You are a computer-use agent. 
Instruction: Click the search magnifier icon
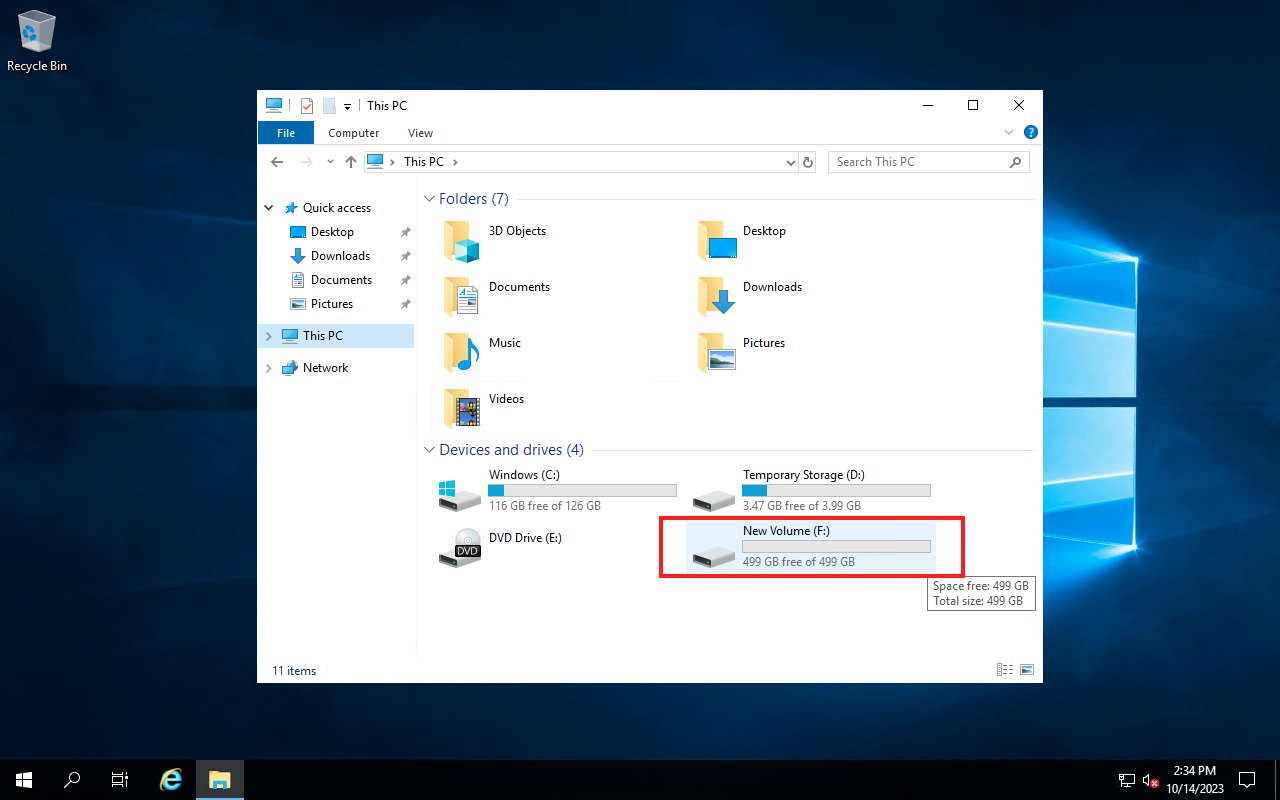click(x=1016, y=162)
